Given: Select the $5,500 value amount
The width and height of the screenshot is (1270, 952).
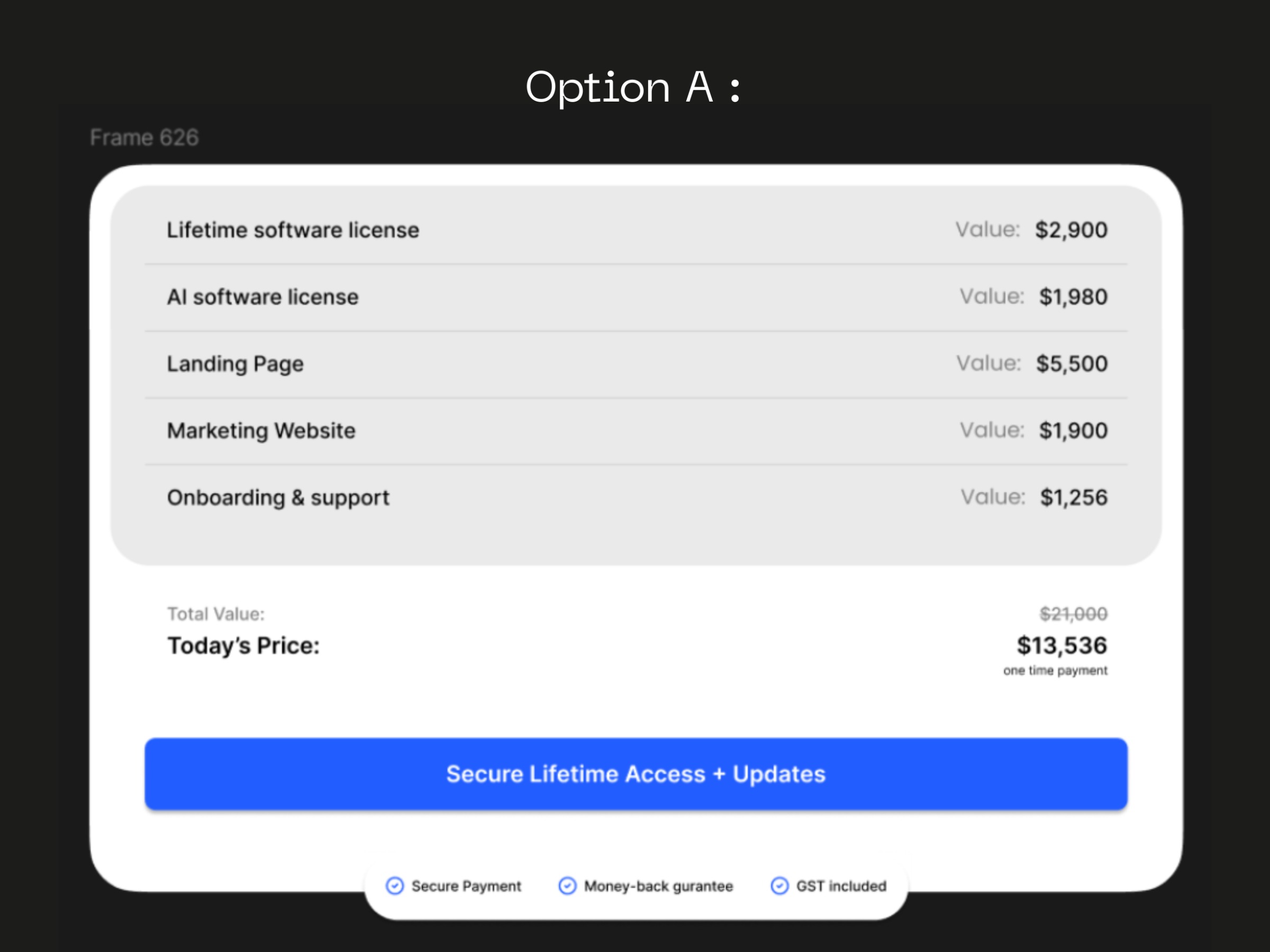Looking at the screenshot, I should click(x=1072, y=364).
